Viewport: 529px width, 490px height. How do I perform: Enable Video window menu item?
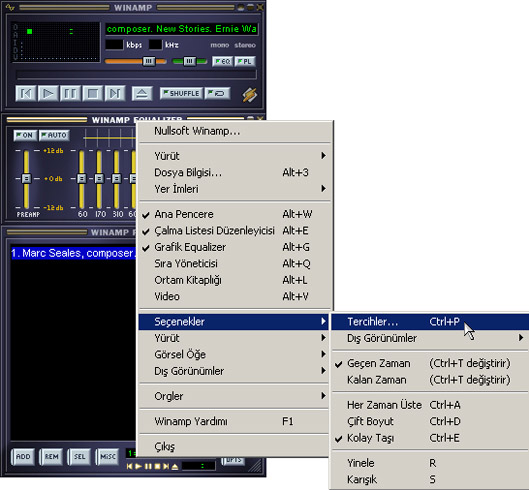234,296
